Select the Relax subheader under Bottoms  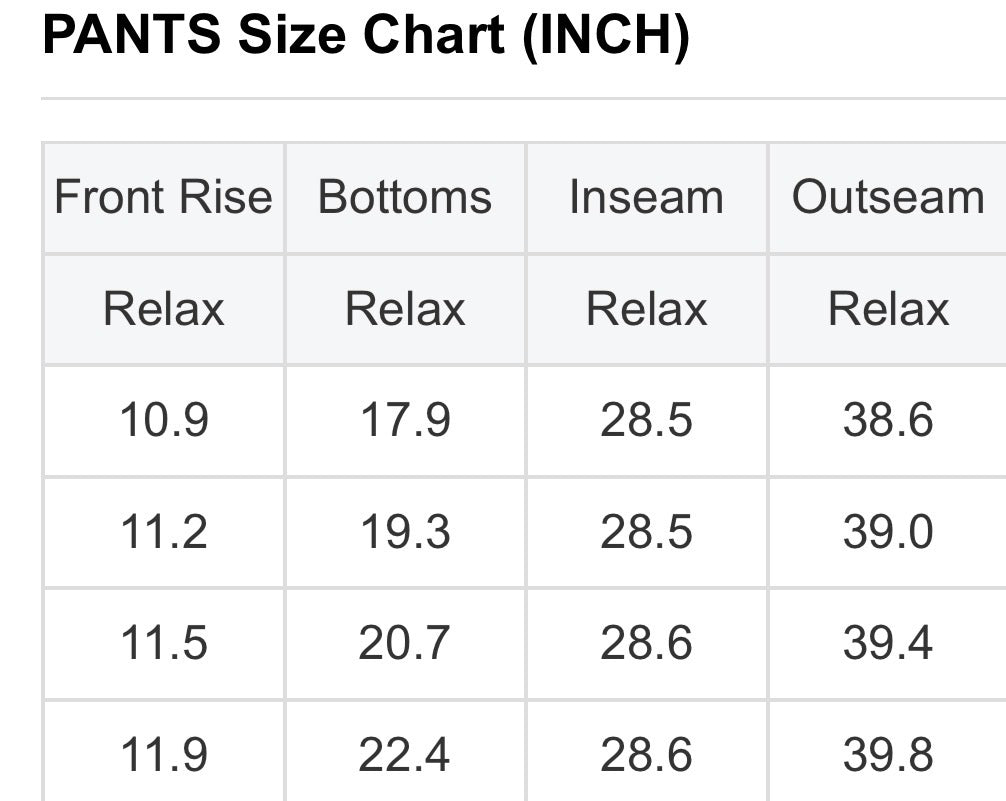tap(405, 309)
